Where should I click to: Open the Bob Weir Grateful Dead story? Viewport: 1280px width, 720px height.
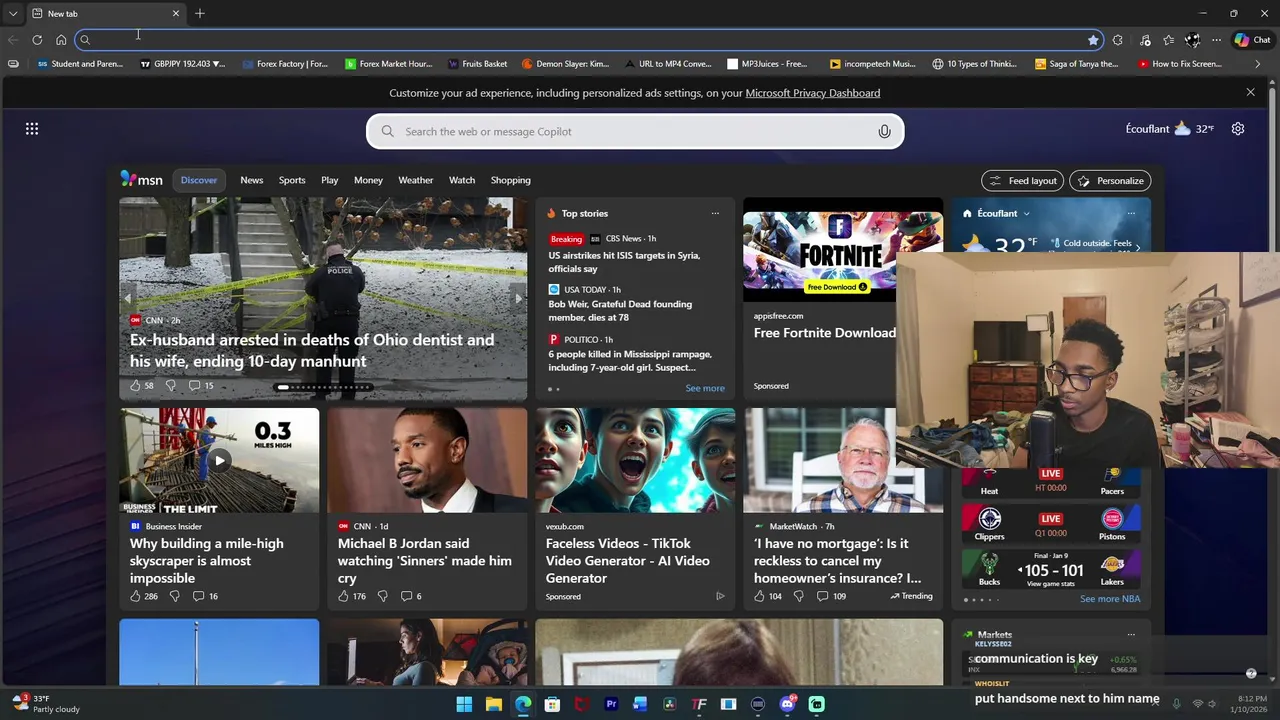[x=620, y=311]
